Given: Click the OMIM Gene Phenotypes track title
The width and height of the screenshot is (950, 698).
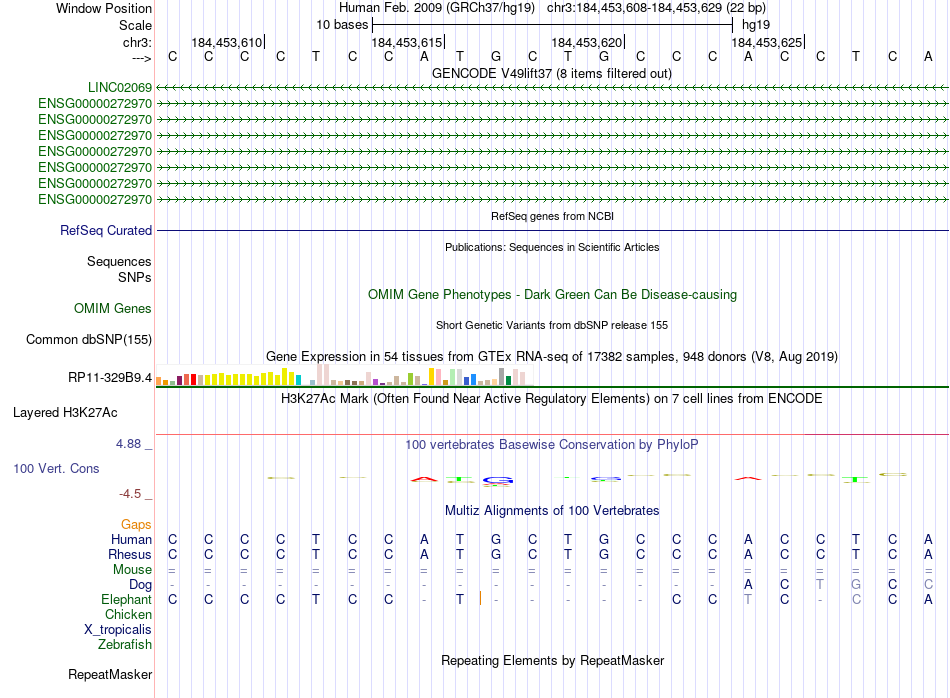Looking at the screenshot, I should tap(552, 294).
